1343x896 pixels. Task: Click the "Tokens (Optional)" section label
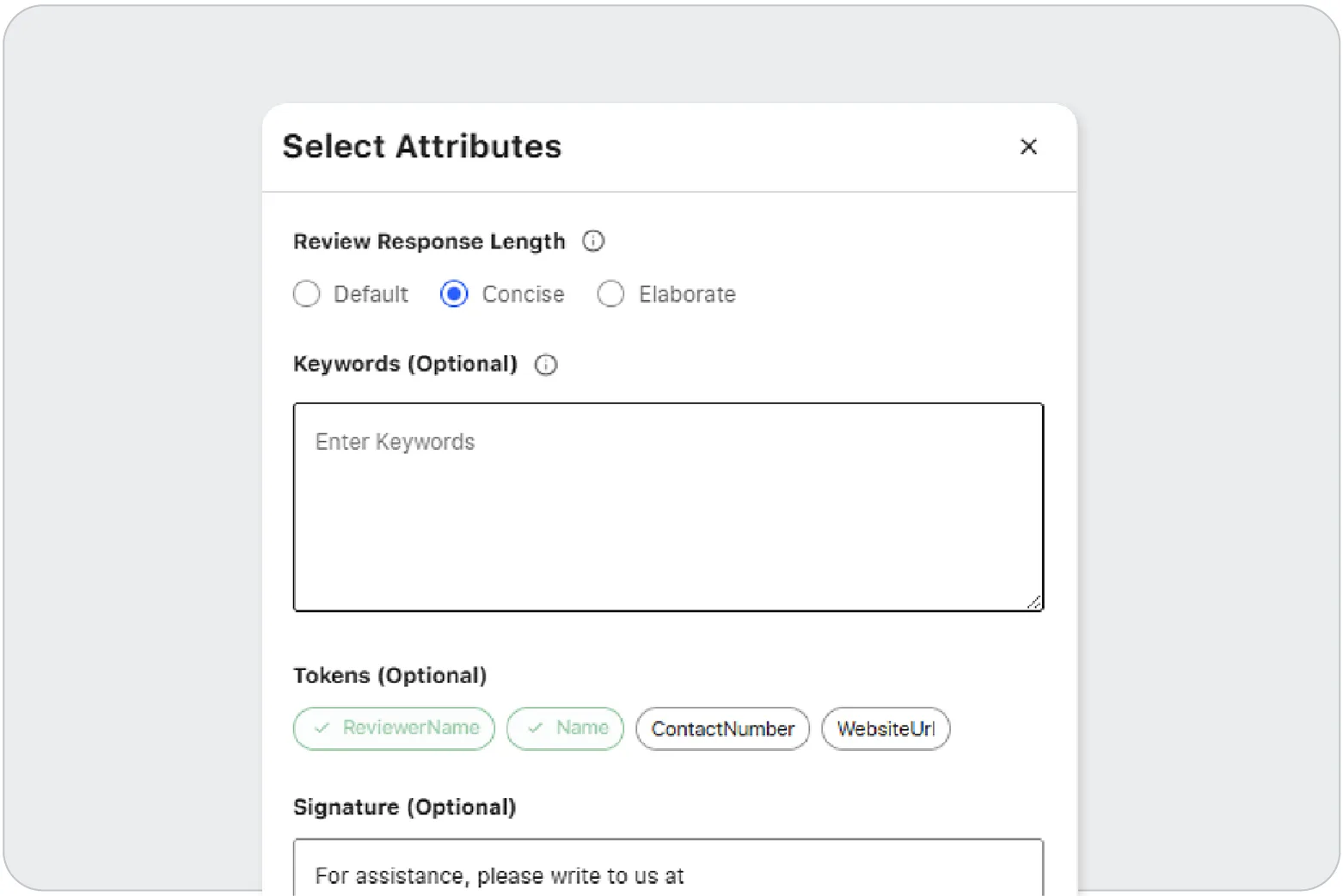pyautogui.click(x=389, y=675)
